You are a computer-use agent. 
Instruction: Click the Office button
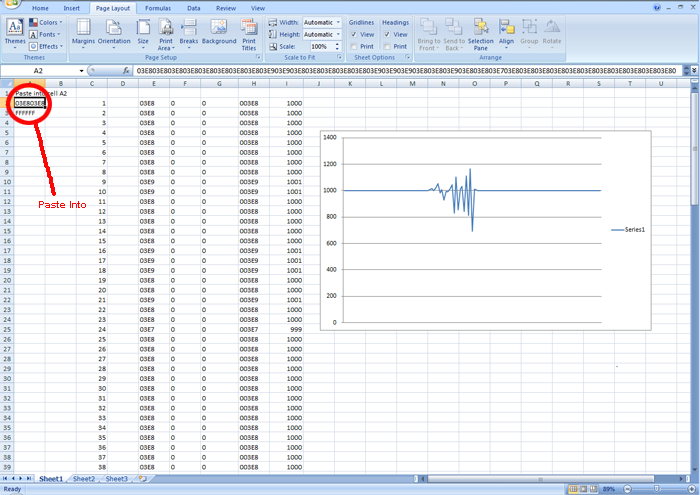[11, 4]
